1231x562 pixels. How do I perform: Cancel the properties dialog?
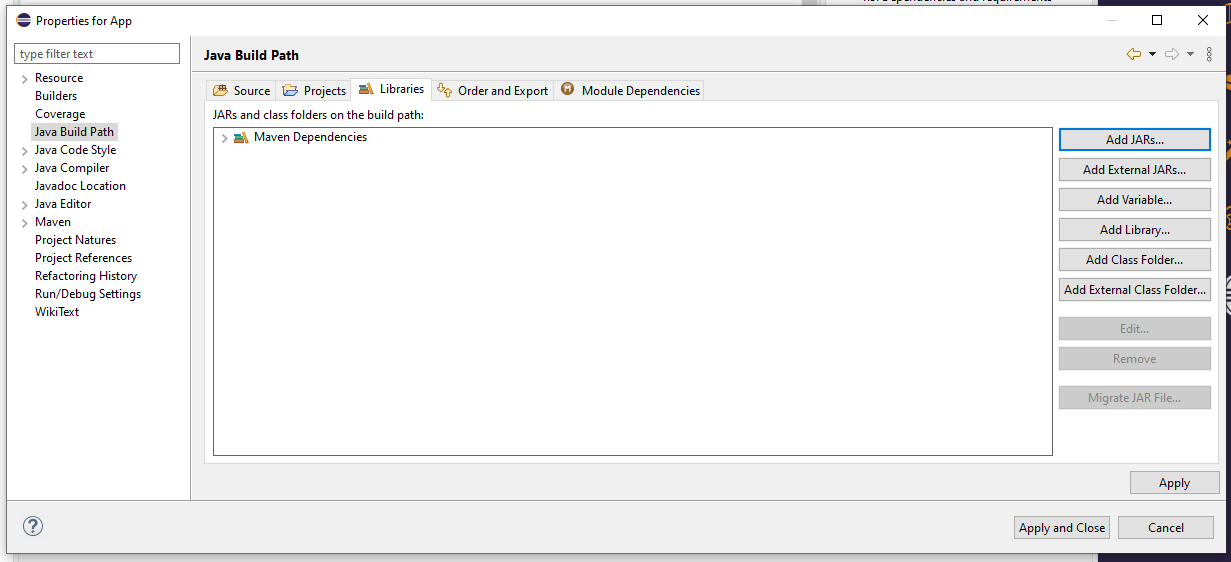click(x=1166, y=528)
